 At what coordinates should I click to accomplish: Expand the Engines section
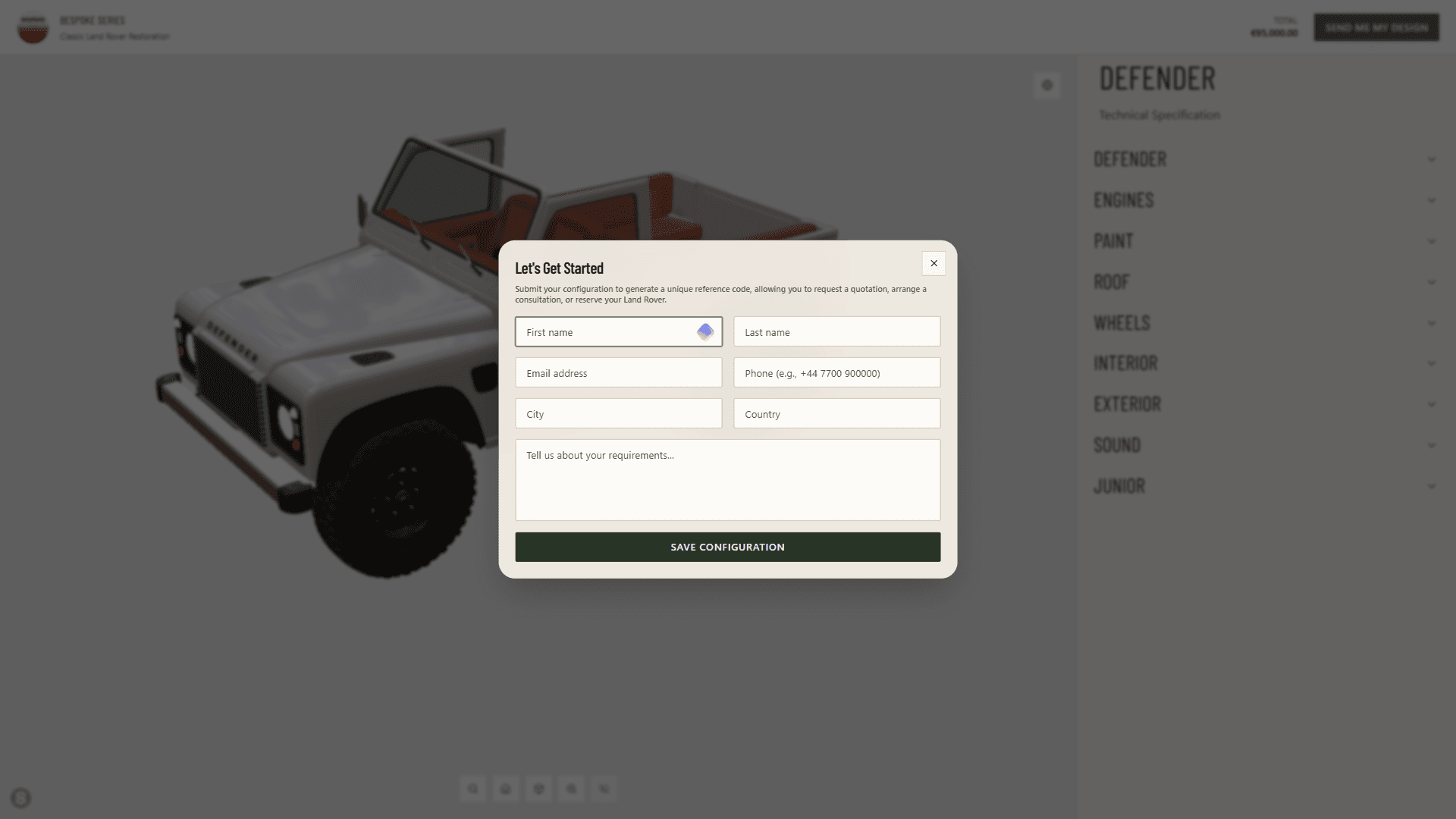pos(1265,200)
